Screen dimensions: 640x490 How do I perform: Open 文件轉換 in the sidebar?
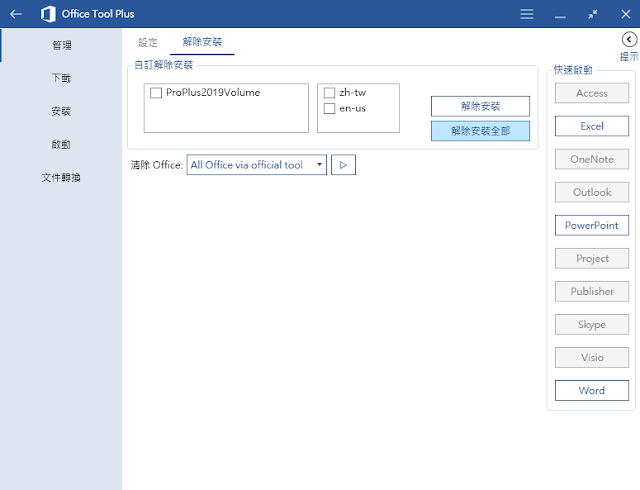pyautogui.click(x=61, y=177)
